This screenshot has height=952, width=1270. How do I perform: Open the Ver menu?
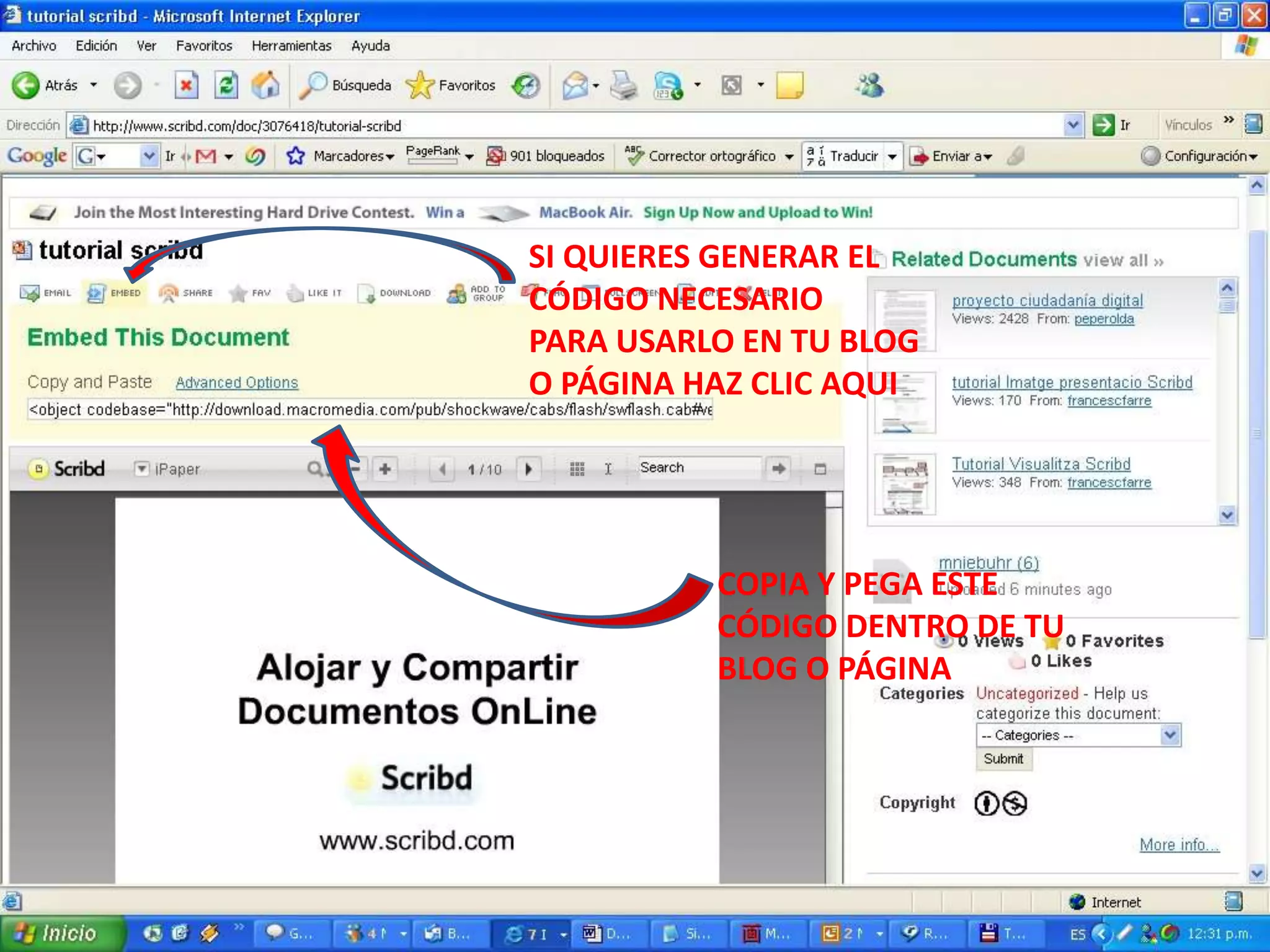pos(146,46)
